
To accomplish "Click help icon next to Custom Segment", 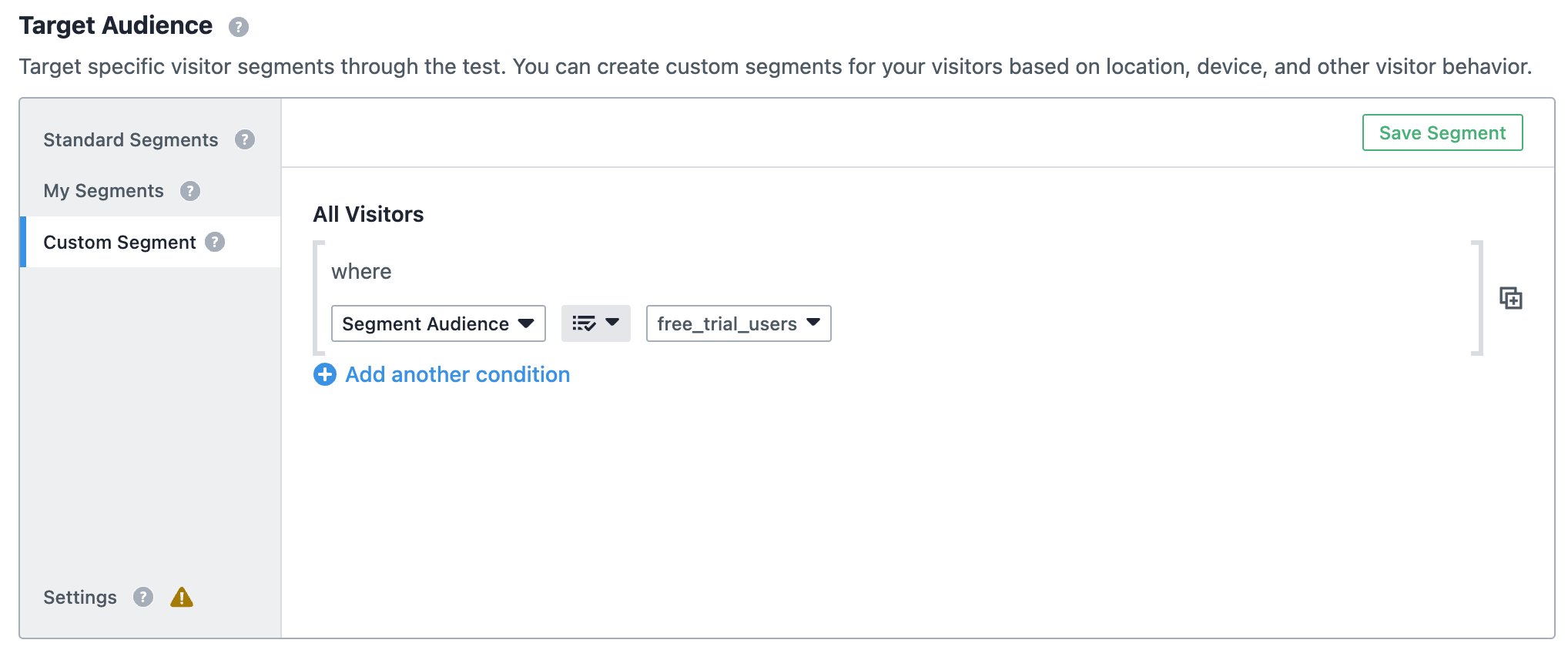I will [x=215, y=242].
